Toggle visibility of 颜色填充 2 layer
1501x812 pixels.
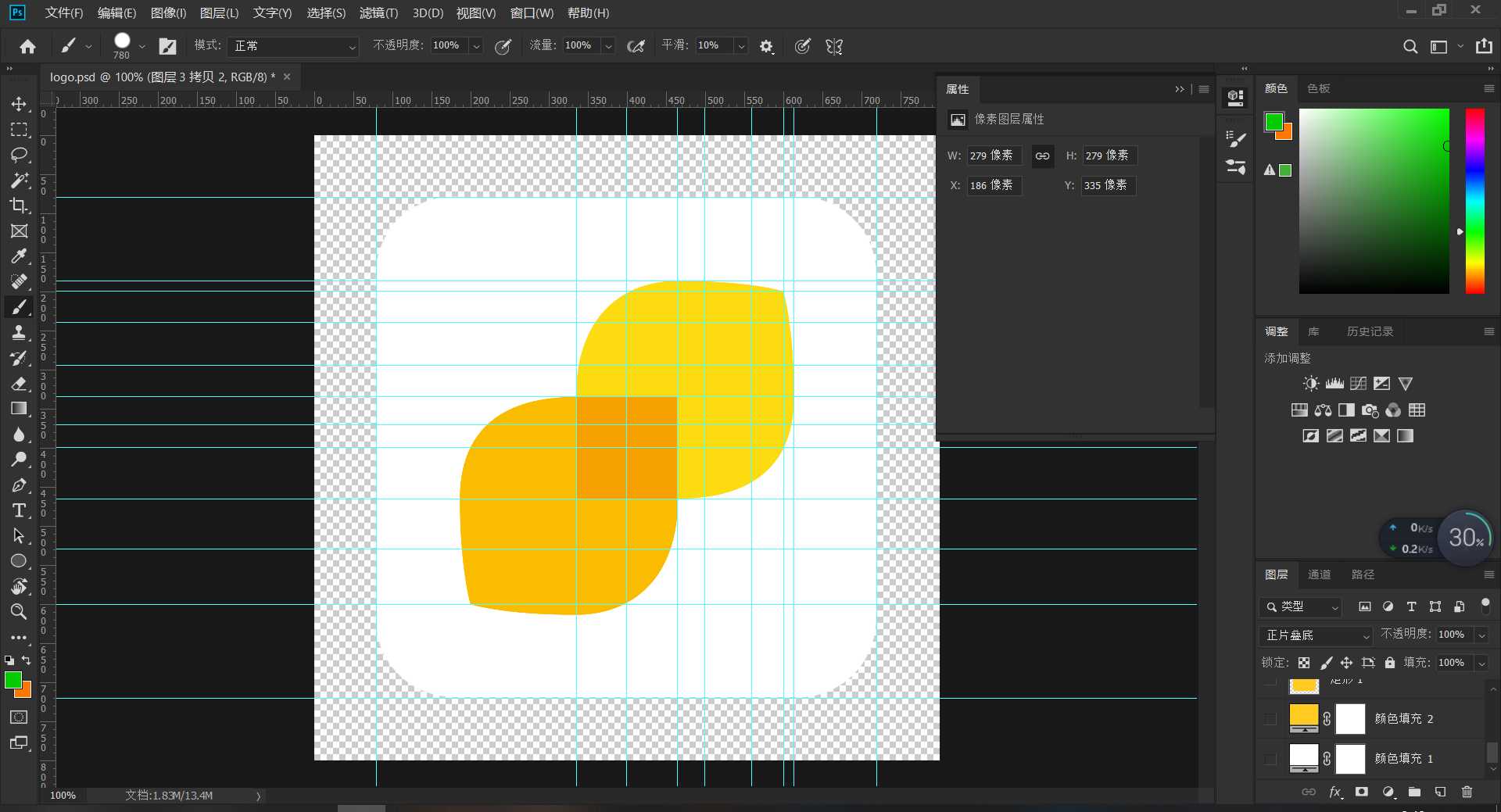point(1270,719)
